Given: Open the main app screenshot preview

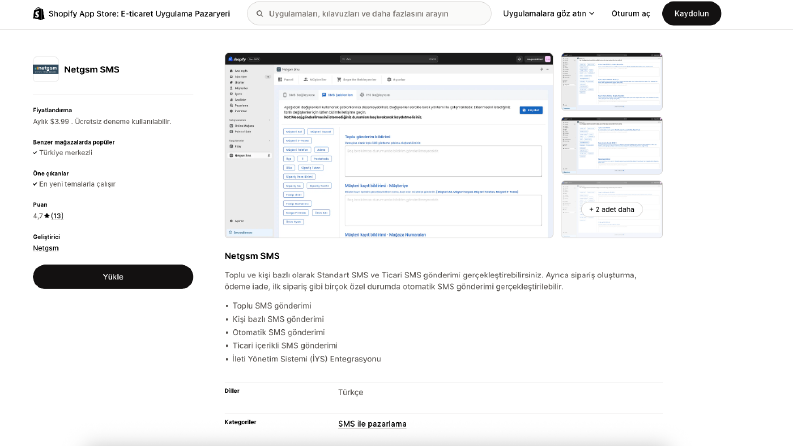Looking at the screenshot, I should [x=389, y=145].
